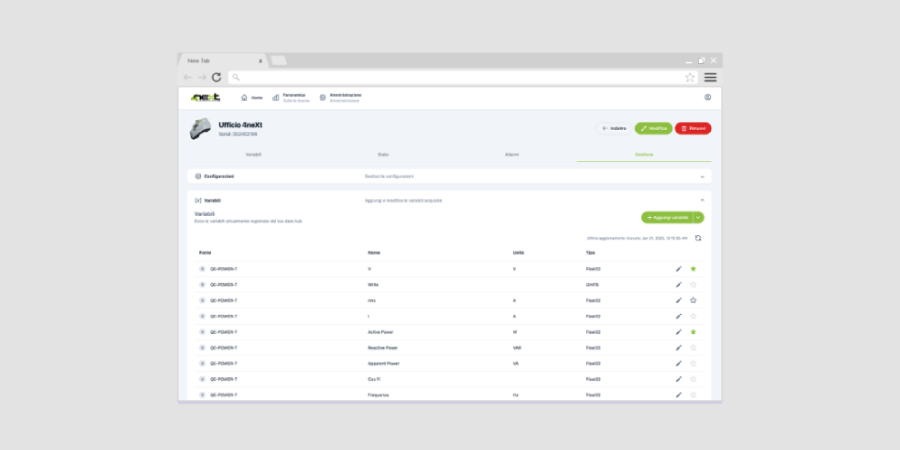Select the New Tab browser tab
This screenshot has height=450, width=900.
[221, 61]
